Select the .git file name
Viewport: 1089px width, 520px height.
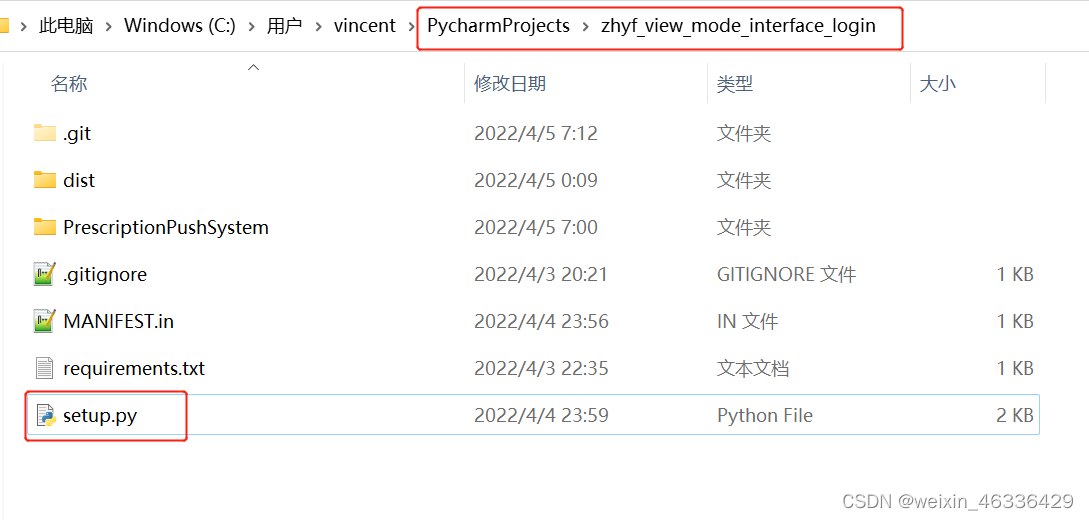click(x=77, y=133)
